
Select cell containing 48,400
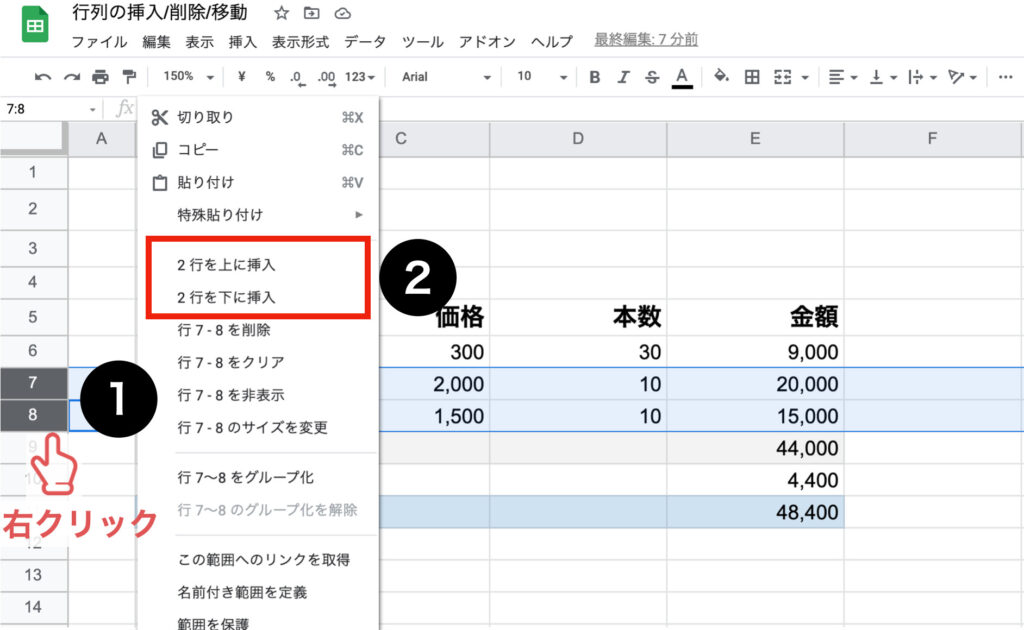[755, 512]
